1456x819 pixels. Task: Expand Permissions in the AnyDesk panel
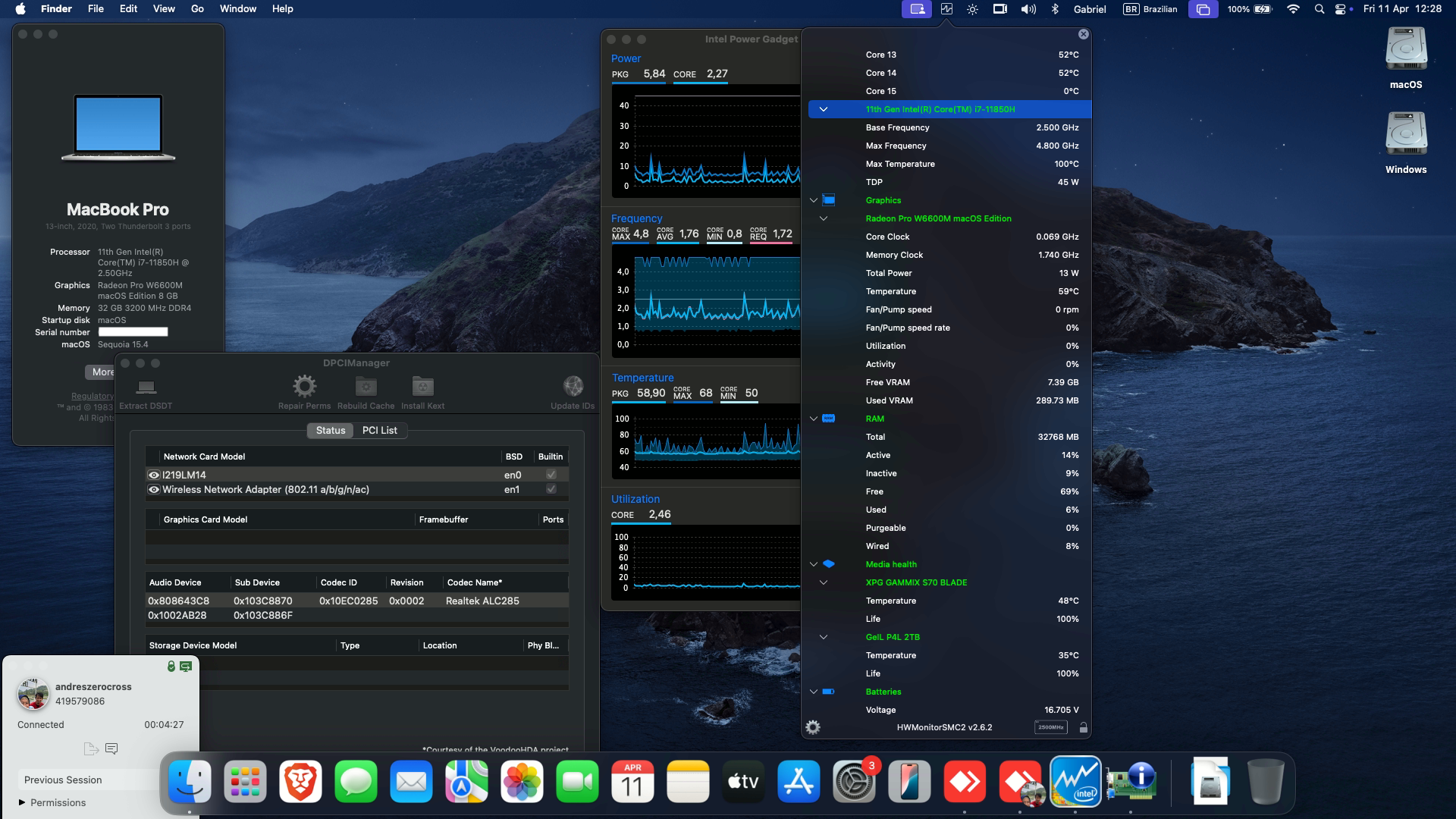click(x=57, y=802)
